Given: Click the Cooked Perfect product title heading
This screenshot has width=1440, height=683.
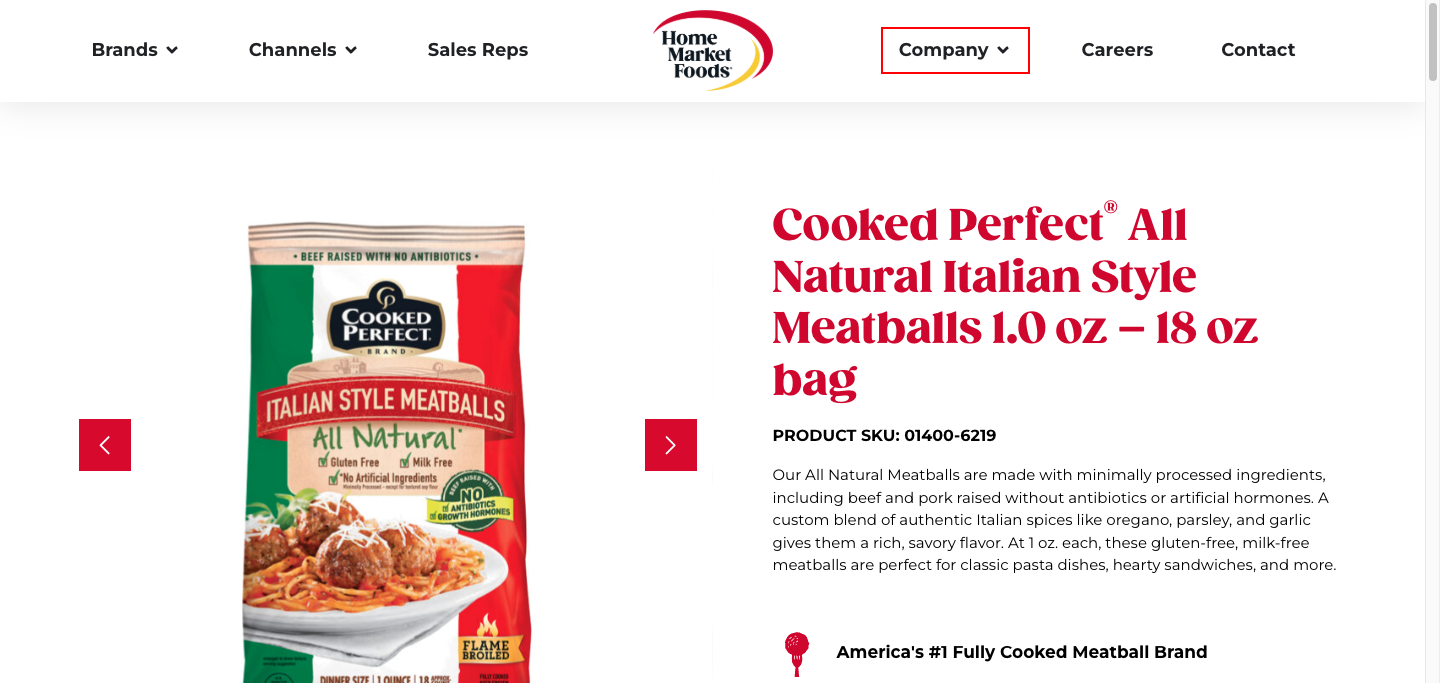Looking at the screenshot, I should click(1015, 301).
